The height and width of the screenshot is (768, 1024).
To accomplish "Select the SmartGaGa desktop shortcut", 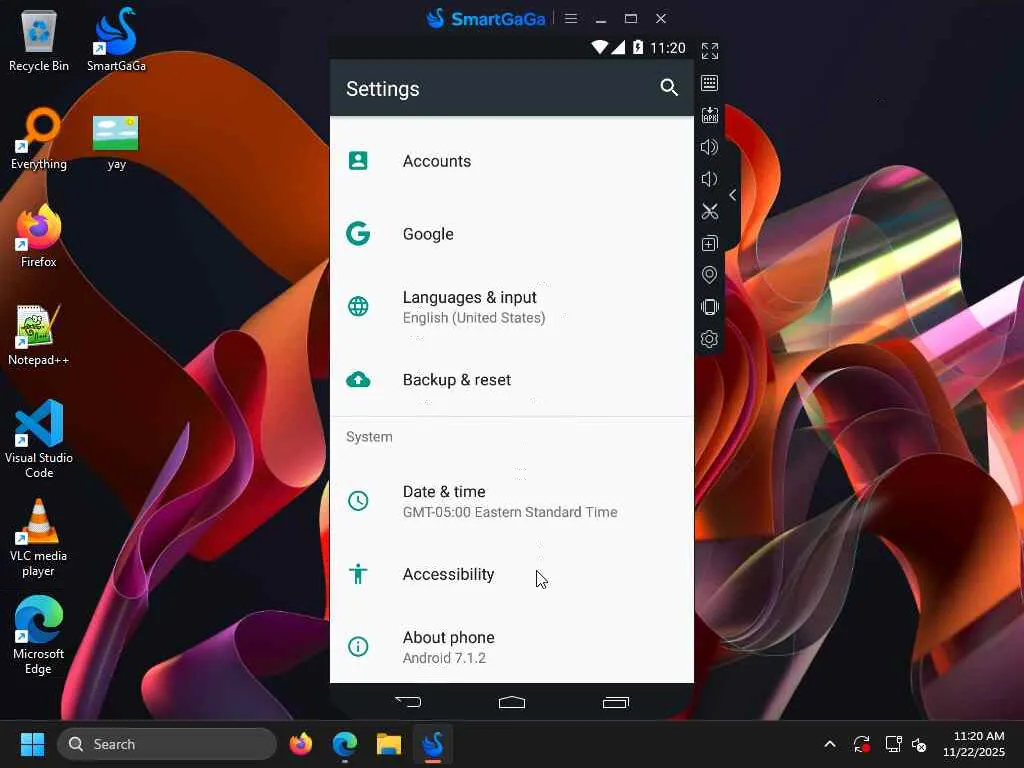I will pos(116,41).
